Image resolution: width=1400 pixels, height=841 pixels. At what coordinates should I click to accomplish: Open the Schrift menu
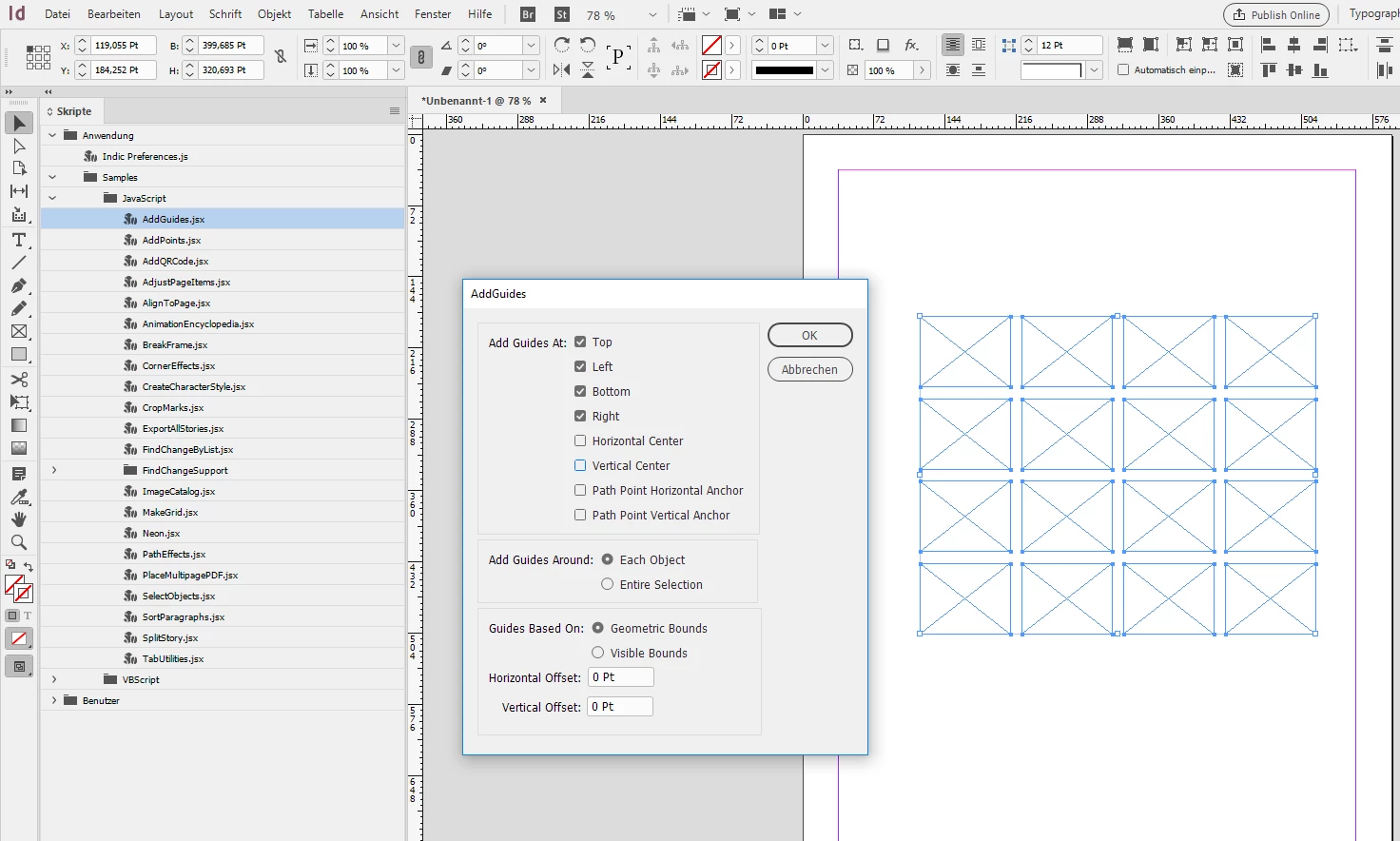pos(225,14)
